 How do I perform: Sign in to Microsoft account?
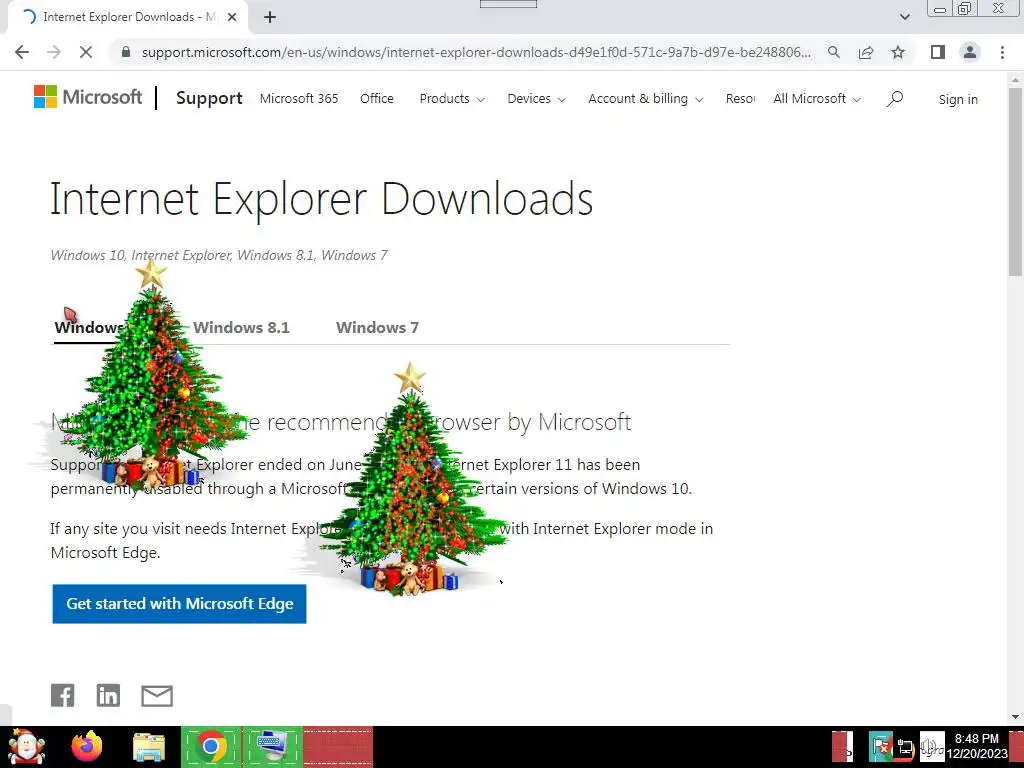pyautogui.click(x=958, y=99)
